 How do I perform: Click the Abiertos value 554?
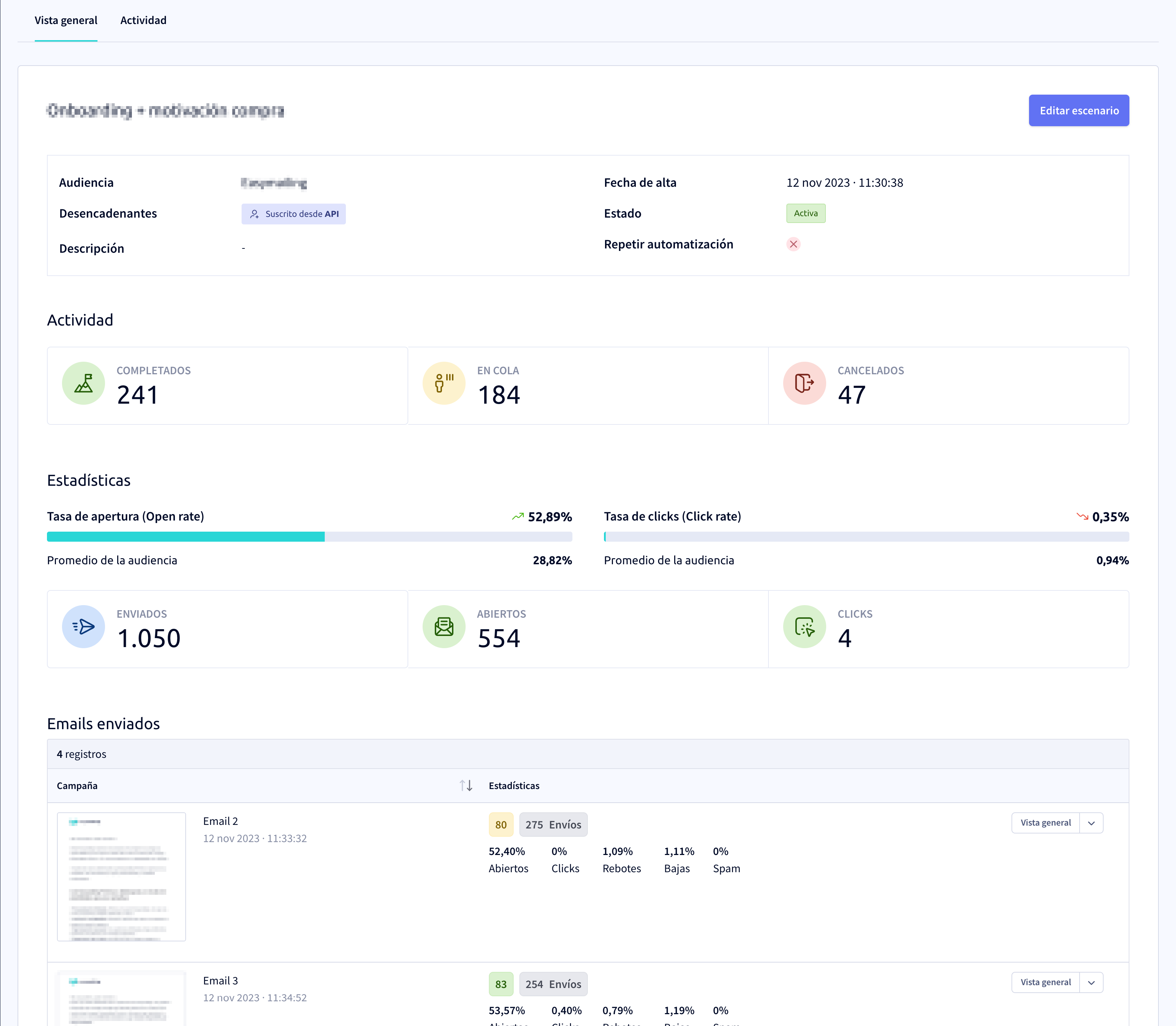pos(499,638)
